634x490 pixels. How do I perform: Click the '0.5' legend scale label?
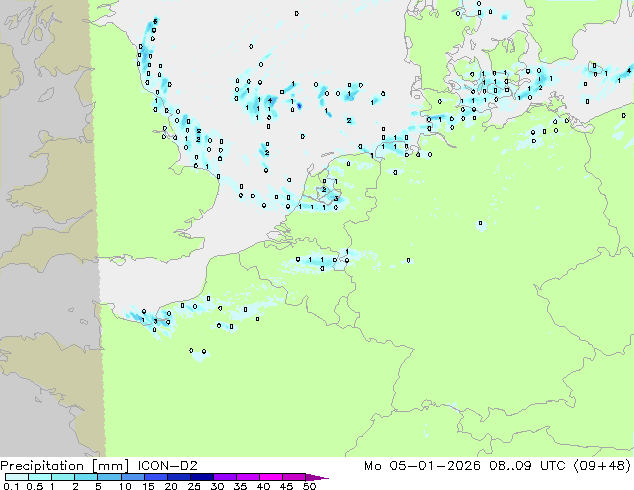35,486
